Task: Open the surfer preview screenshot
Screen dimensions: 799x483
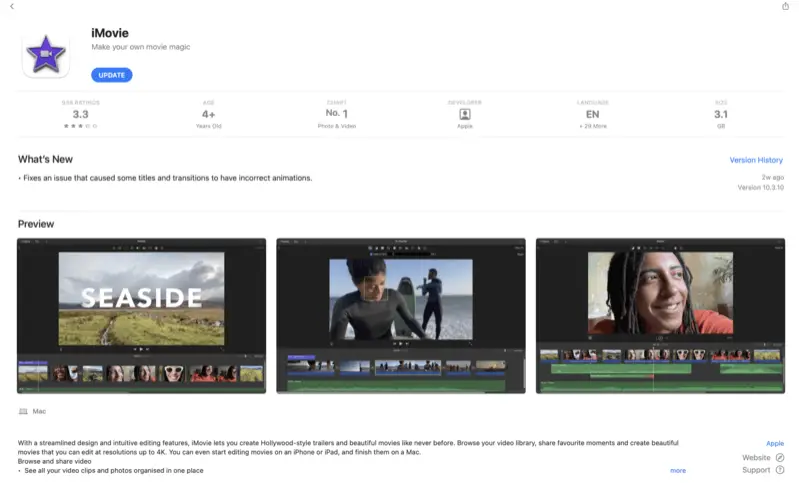Action: tap(401, 316)
